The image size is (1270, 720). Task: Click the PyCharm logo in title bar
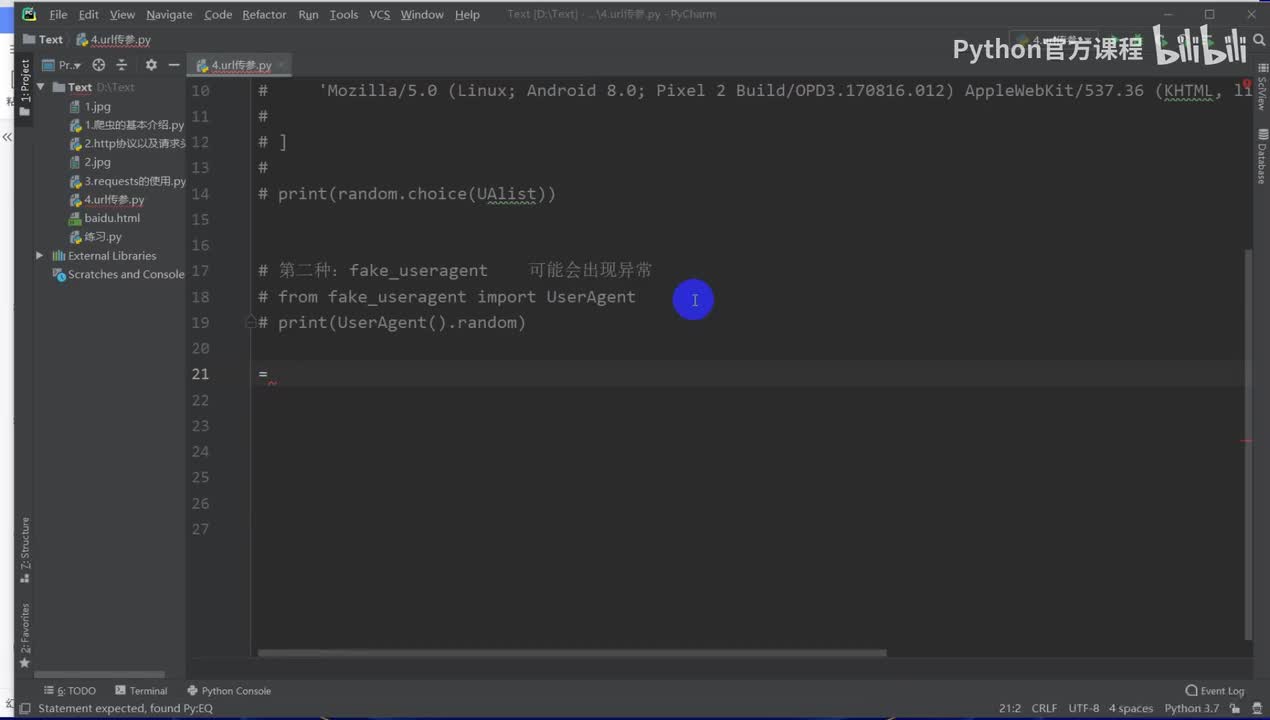tap(28, 14)
